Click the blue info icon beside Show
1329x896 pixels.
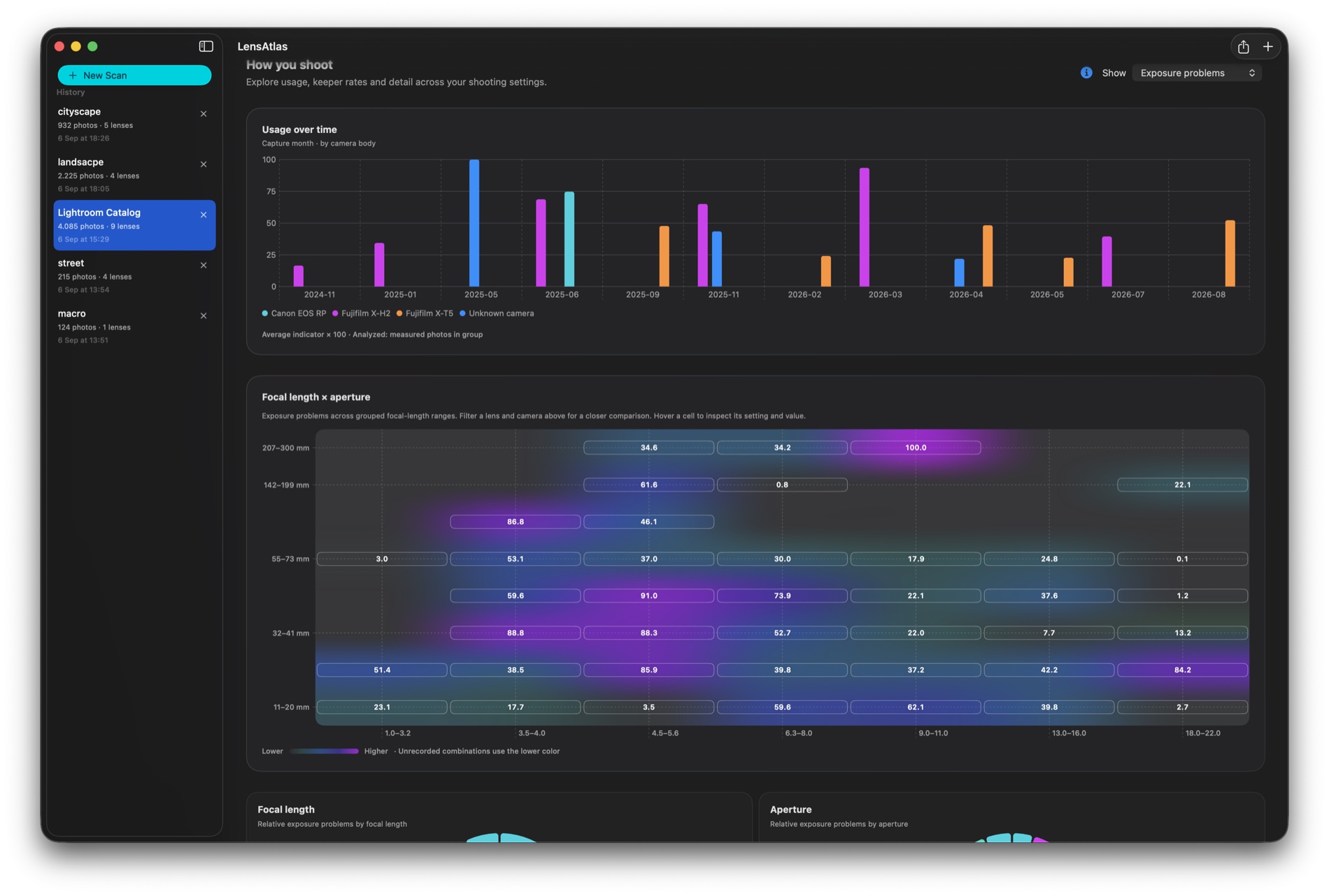pyautogui.click(x=1086, y=73)
